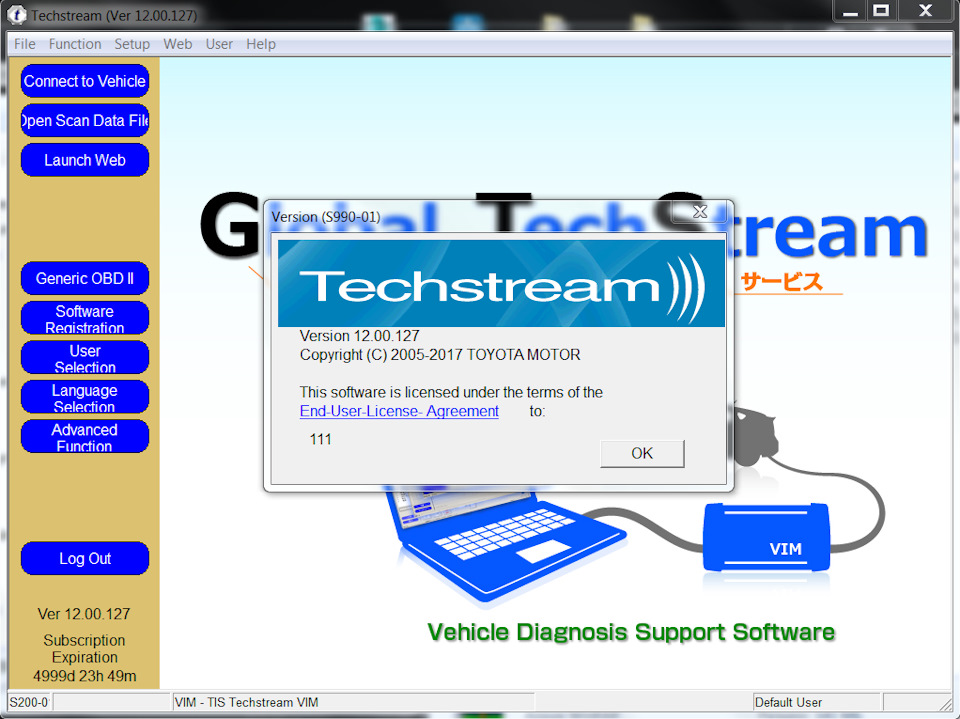Image resolution: width=960 pixels, height=719 pixels.
Task: Click the Log Out button
Action: point(84,559)
